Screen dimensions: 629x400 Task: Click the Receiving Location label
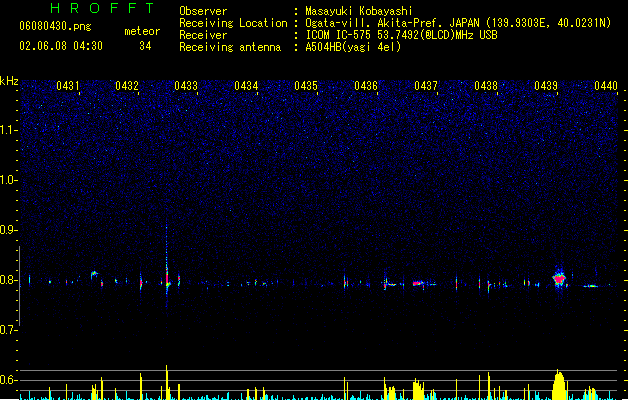pos(233,23)
